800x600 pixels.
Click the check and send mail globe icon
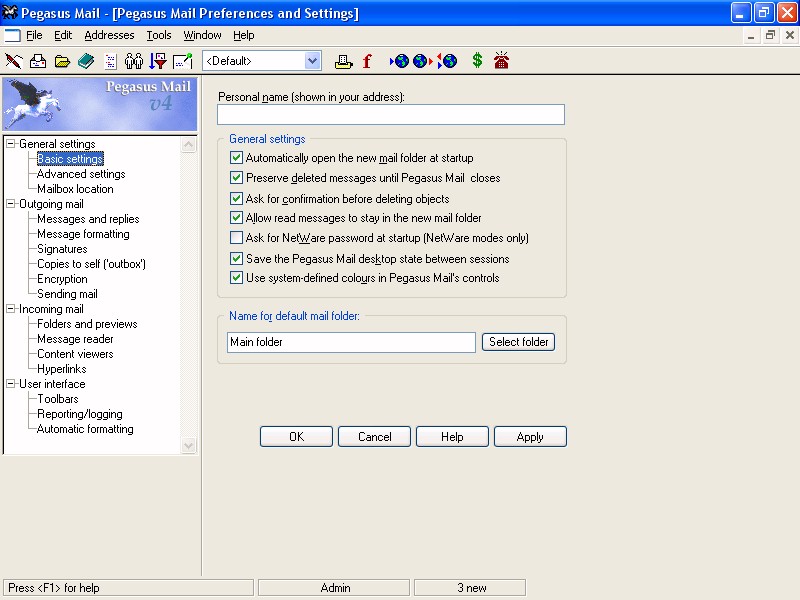447,61
